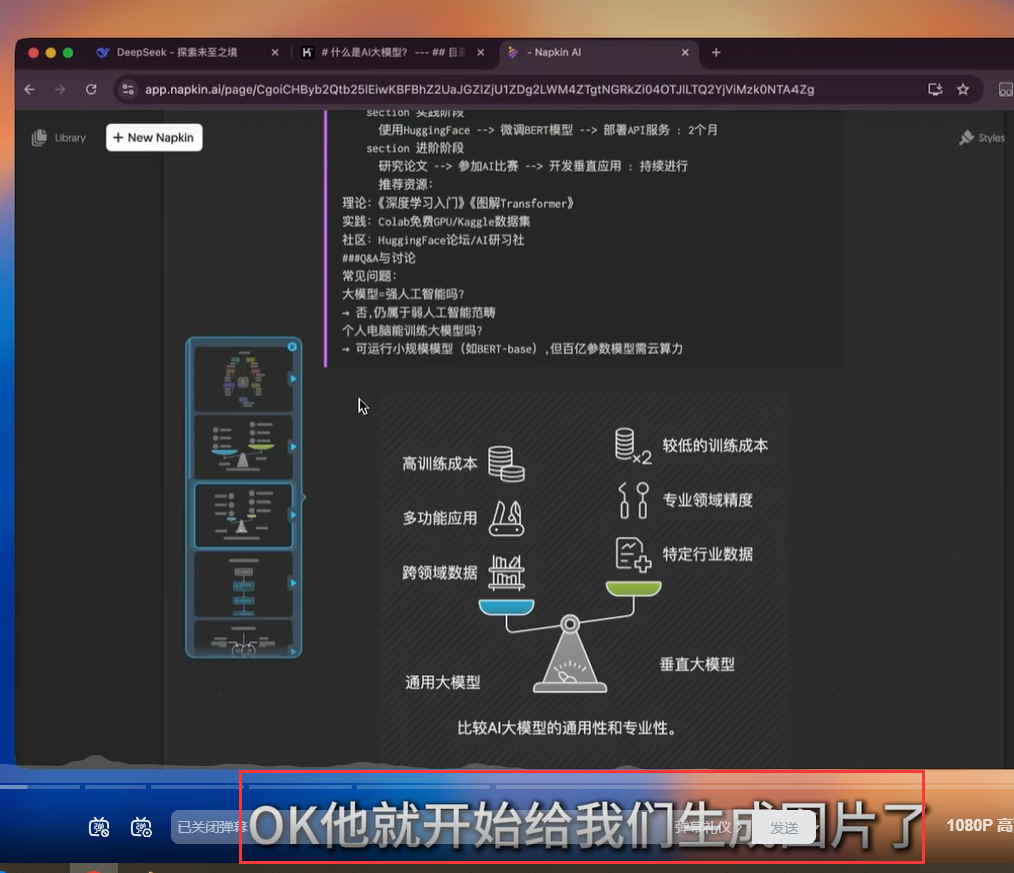Click the document-plus icon for 特定行业数据
The width and height of the screenshot is (1014, 873).
[633, 554]
